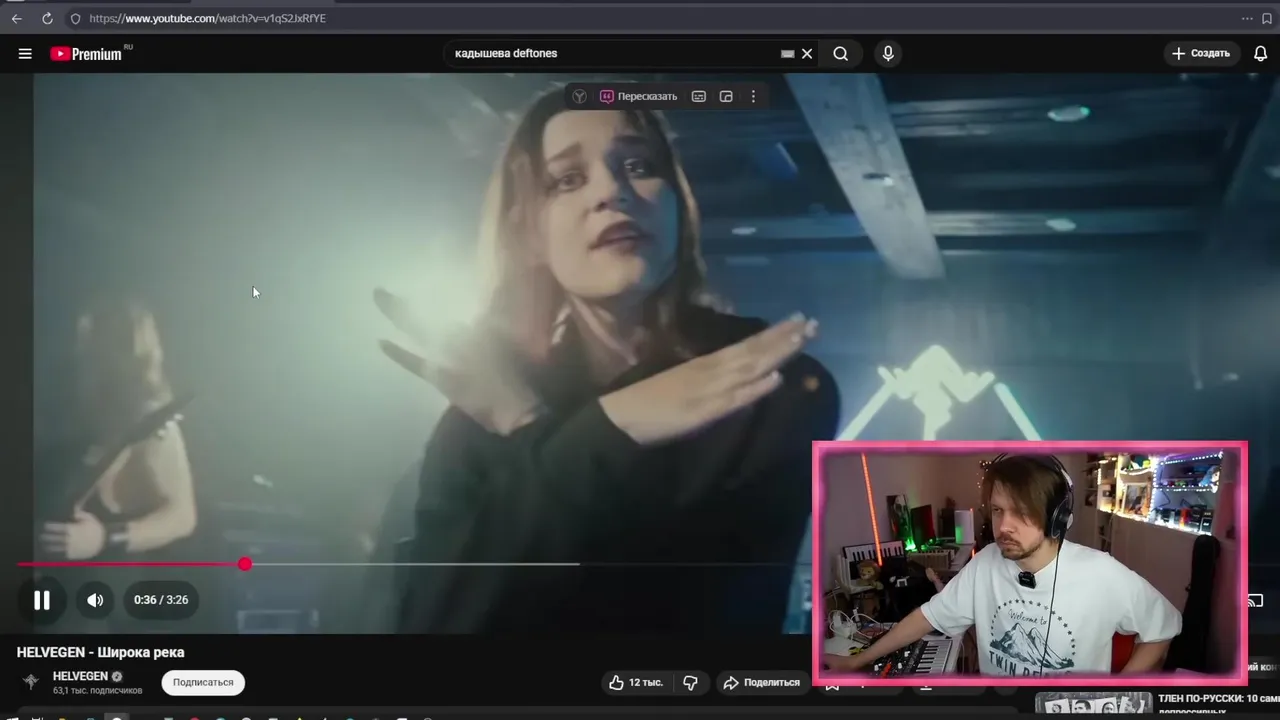
Task: Open HELVEGEN channel avatar
Action: click(x=31, y=682)
